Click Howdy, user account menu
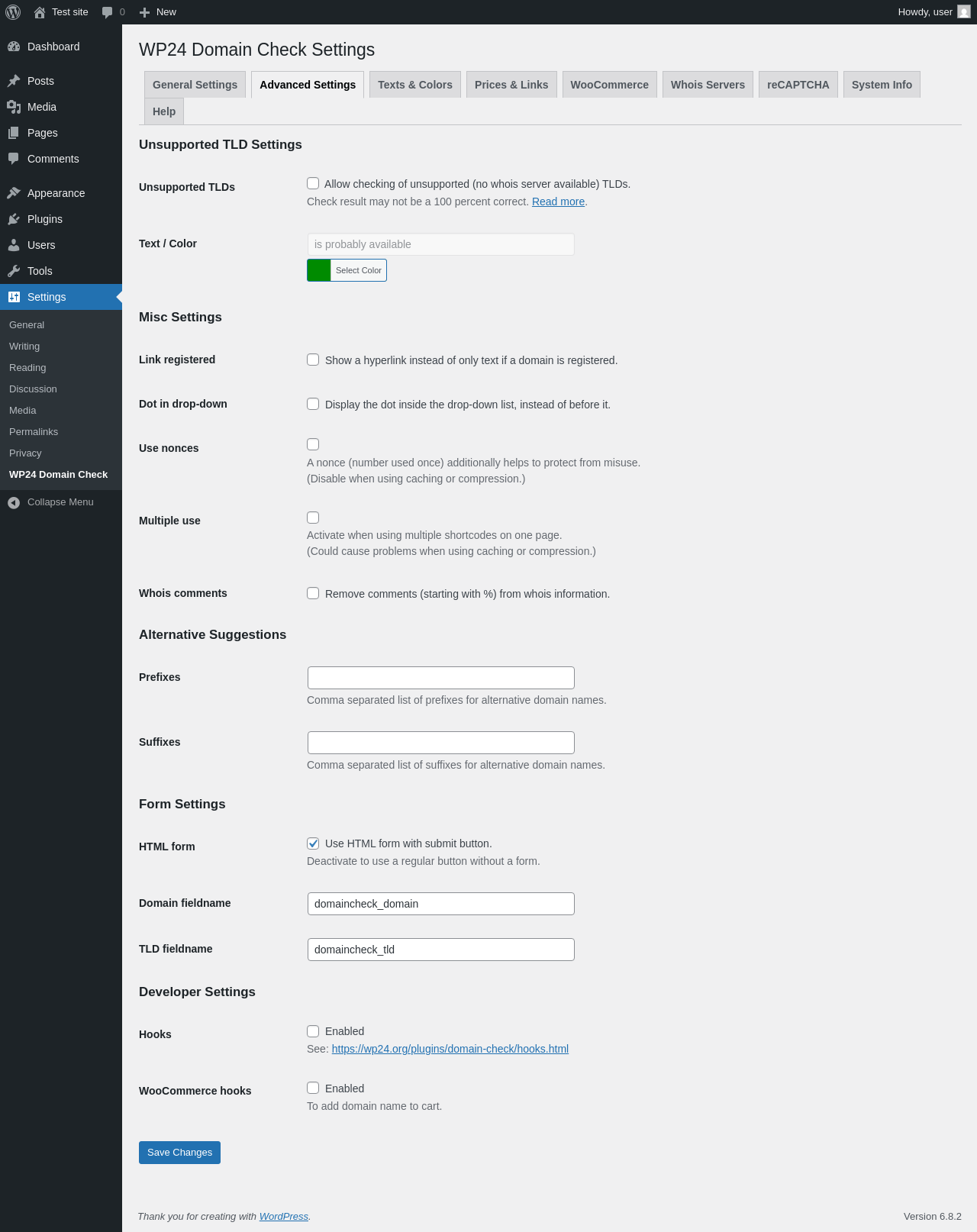Screen dimensions: 977x1232 click(x=933, y=12)
